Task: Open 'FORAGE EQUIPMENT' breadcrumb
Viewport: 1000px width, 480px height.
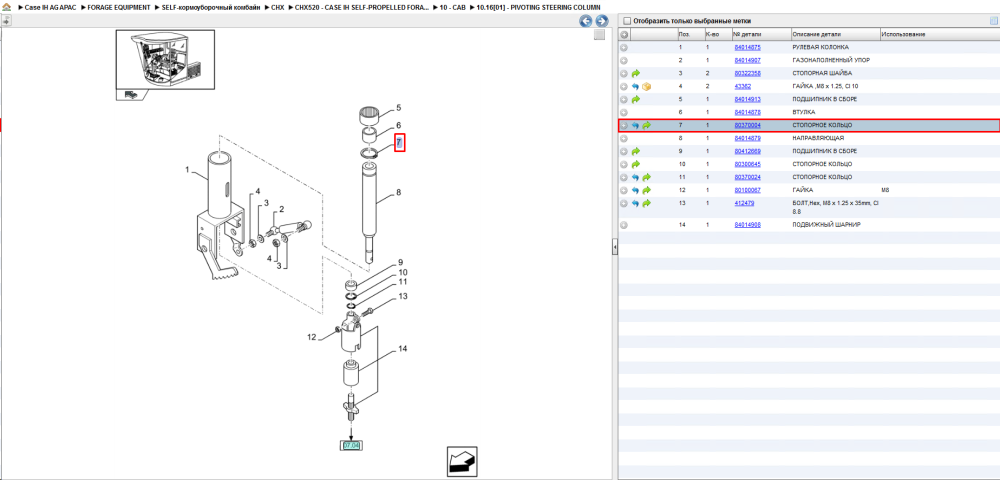Action: 119,7
